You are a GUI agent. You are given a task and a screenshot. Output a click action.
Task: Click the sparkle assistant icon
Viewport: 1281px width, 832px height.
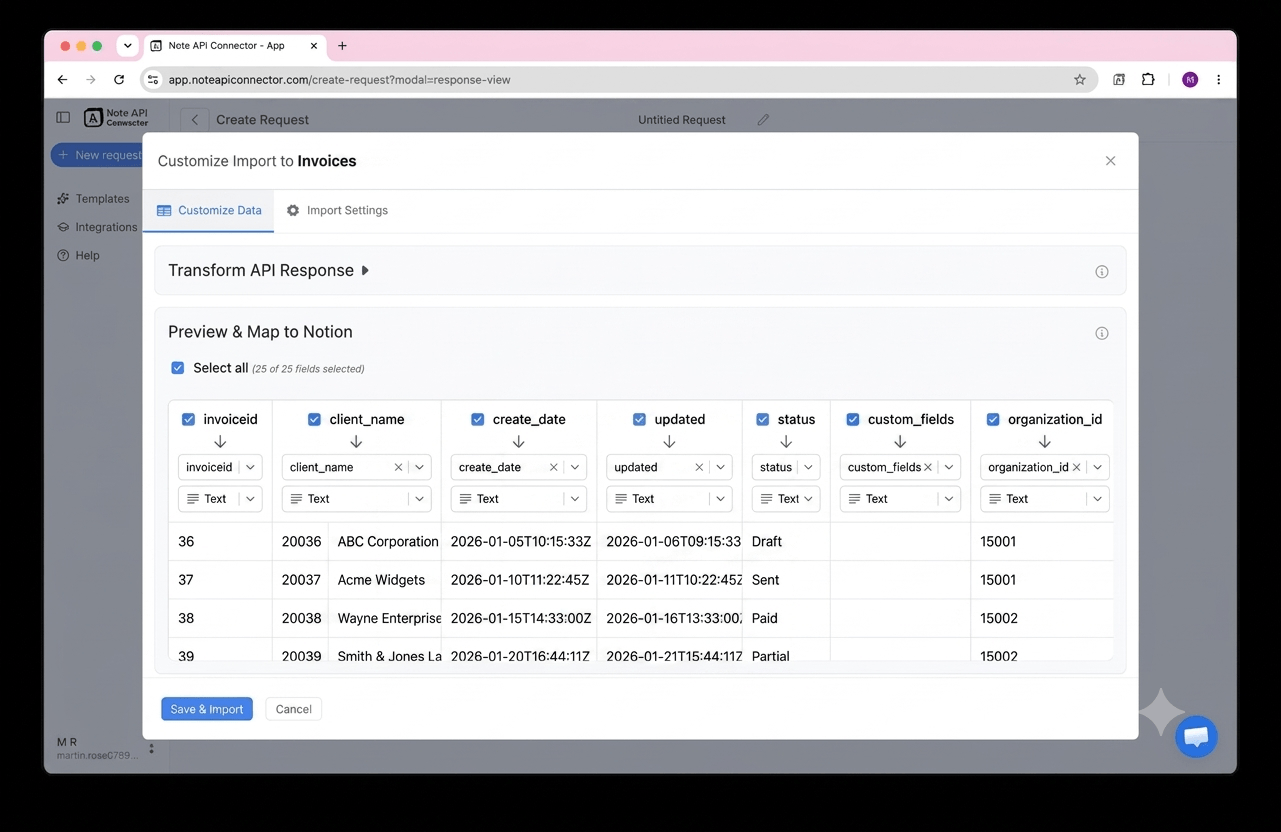(1161, 711)
